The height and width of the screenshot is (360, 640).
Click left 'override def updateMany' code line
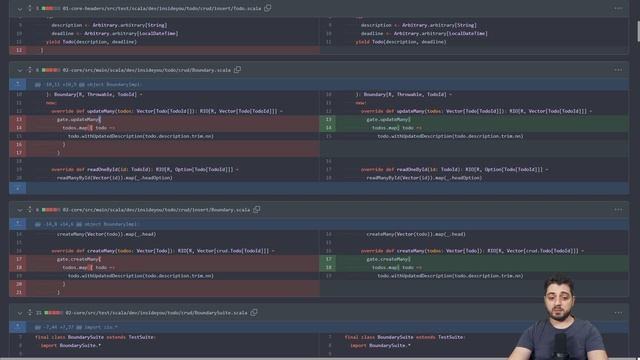tap(167, 111)
